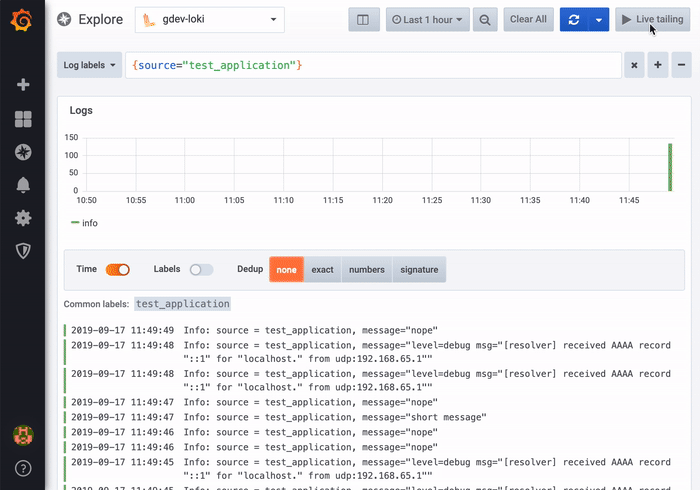Open the Alerting bell icon
The image size is (700, 490).
click(22, 185)
